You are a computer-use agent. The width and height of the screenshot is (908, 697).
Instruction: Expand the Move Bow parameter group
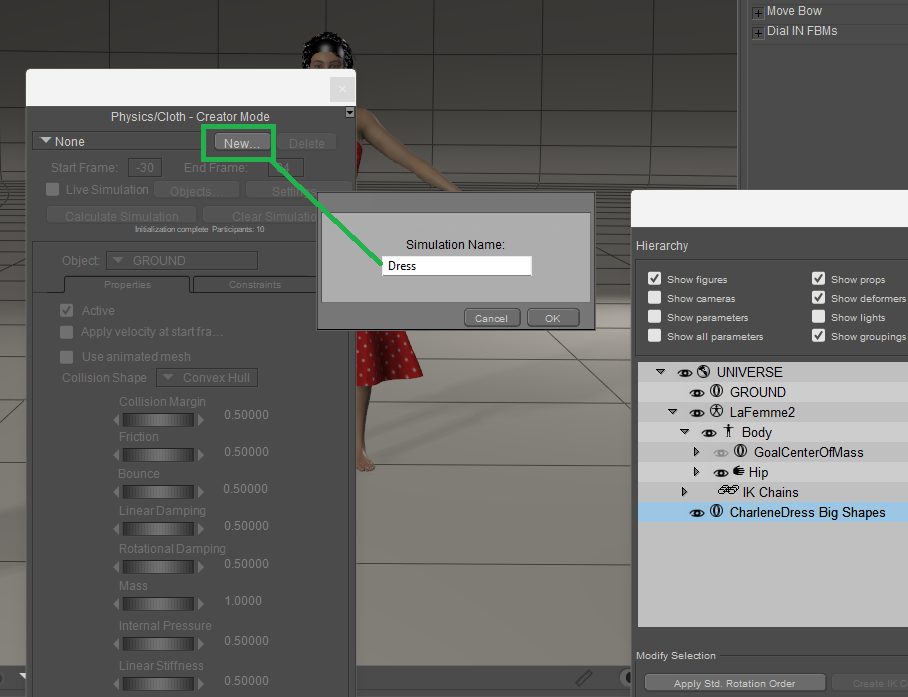758,12
